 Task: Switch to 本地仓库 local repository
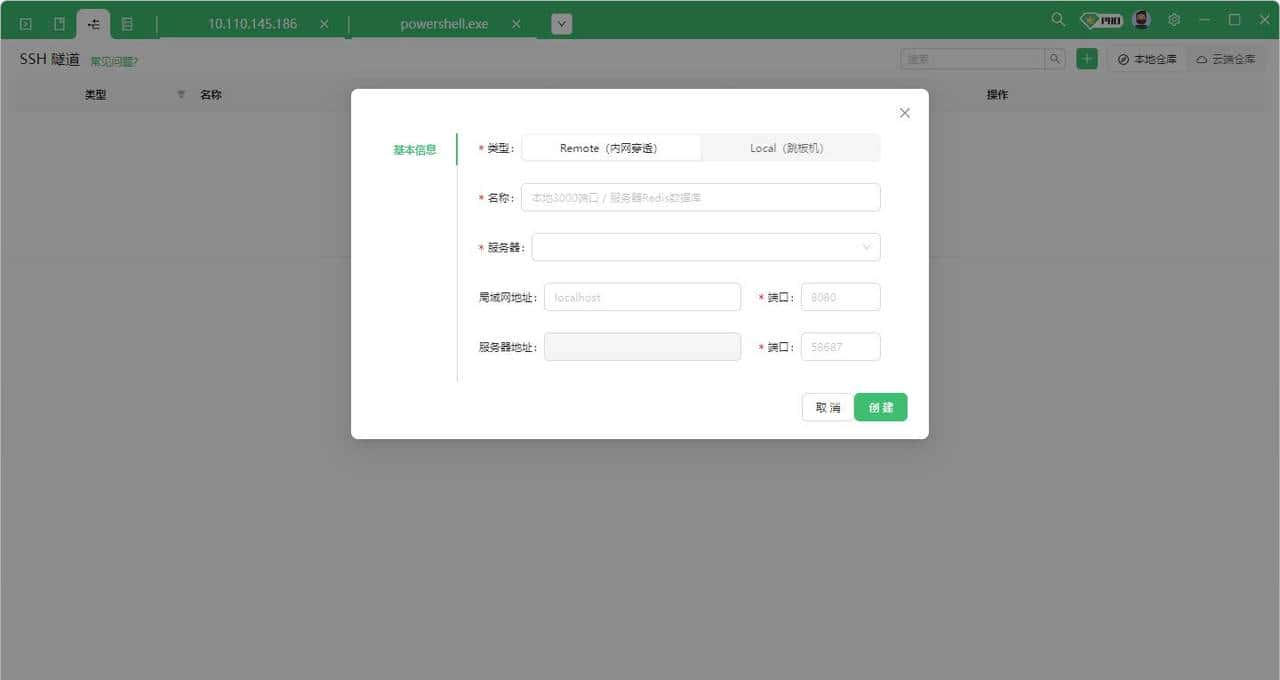click(x=1147, y=60)
